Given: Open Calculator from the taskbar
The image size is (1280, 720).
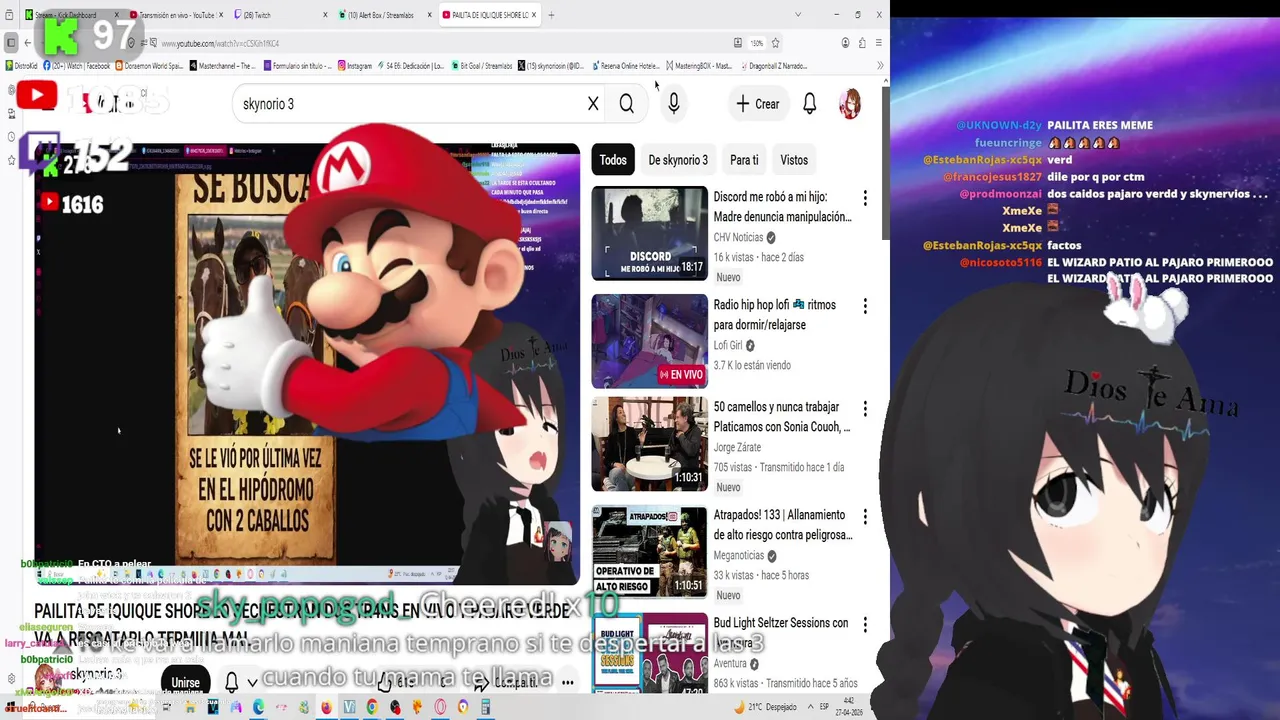Looking at the screenshot, I should point(486,707).
